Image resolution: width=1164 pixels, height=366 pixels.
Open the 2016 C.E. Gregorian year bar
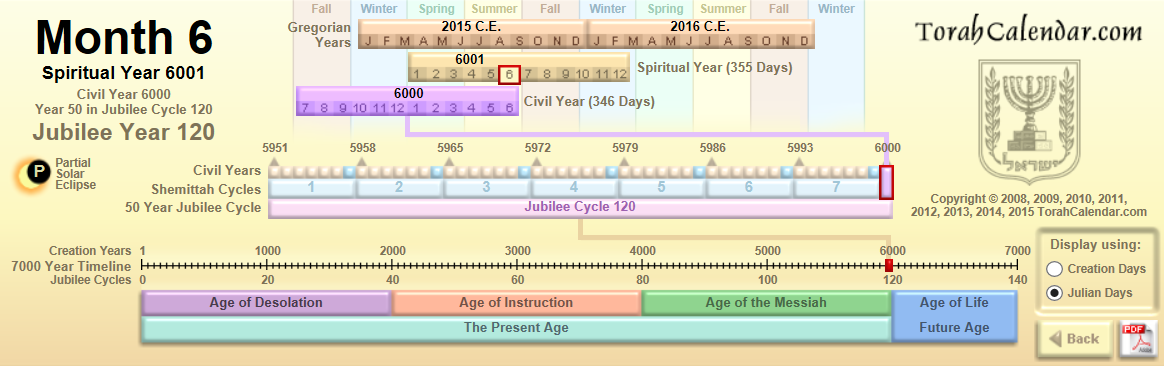(x=701, y=27)
